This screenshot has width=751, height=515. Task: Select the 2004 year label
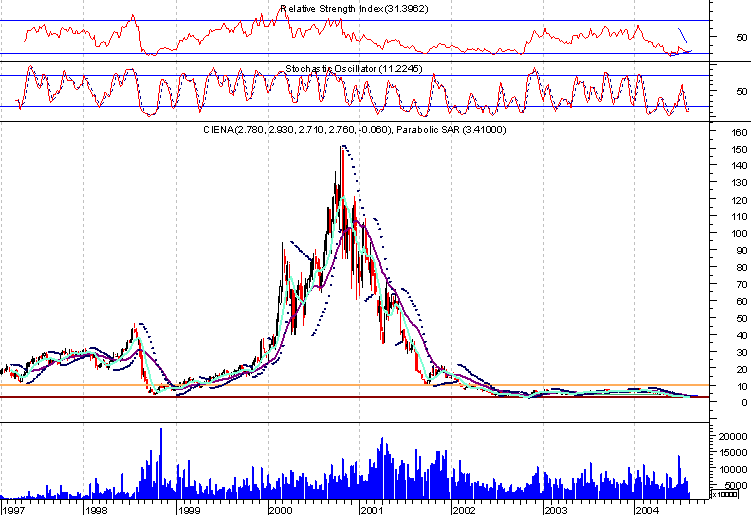[x=647, y=510]
